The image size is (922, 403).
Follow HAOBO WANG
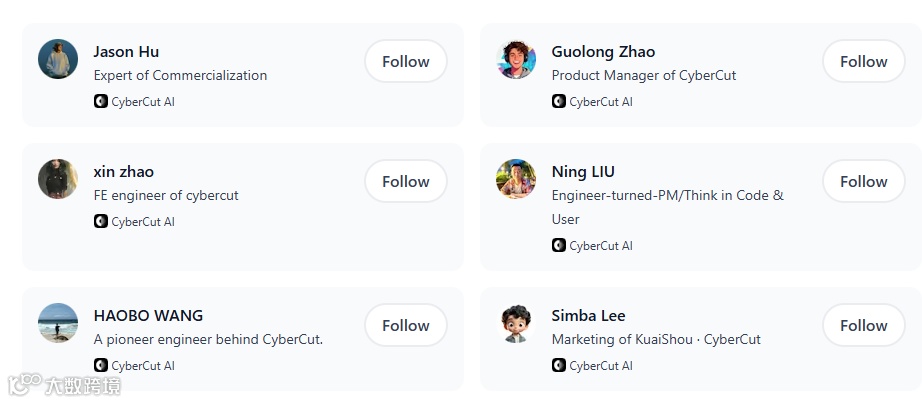tap(405, 325)
